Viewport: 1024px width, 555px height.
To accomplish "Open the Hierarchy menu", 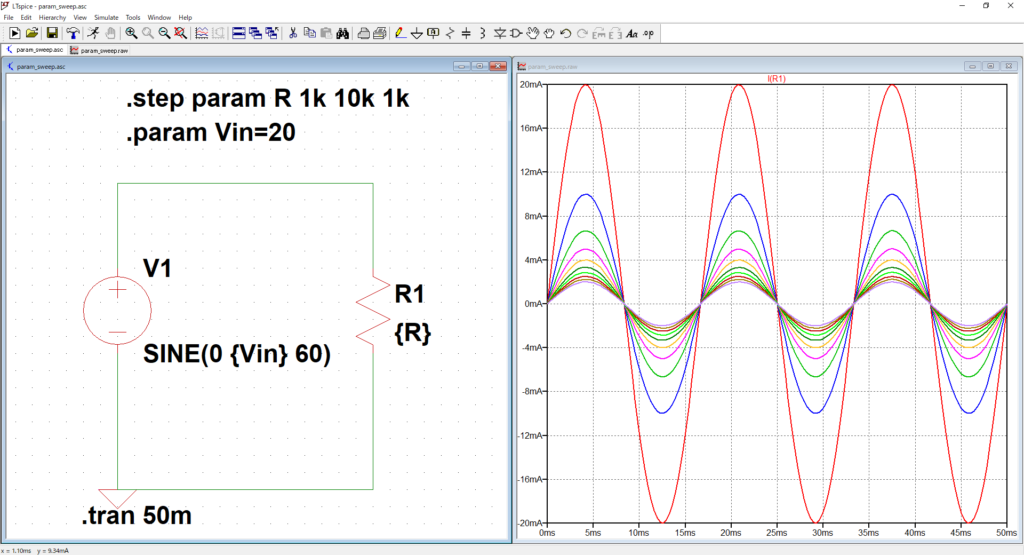I will [52, 18].
